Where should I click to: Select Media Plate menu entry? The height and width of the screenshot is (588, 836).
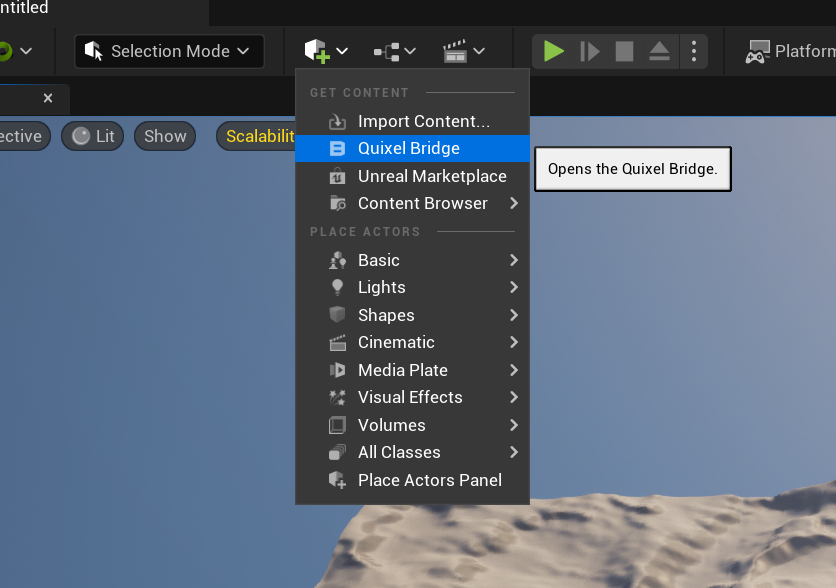point(413,370)
